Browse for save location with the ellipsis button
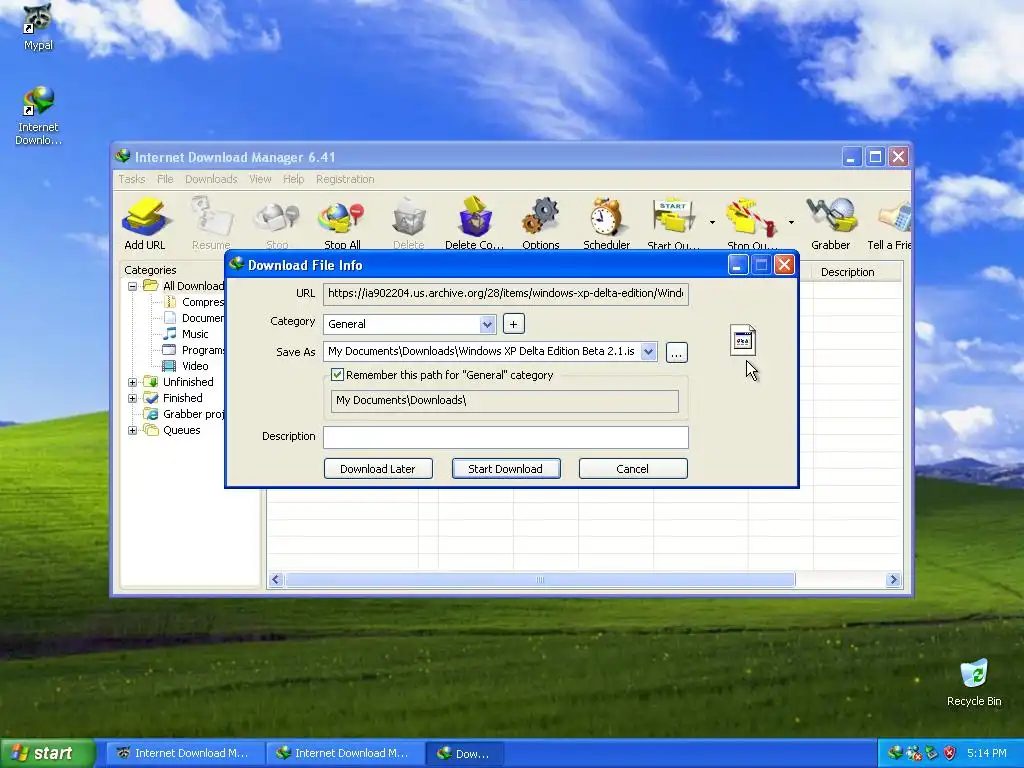Image resolution: width=1024 pixels, height=768 pixels. tap(677, 353)
